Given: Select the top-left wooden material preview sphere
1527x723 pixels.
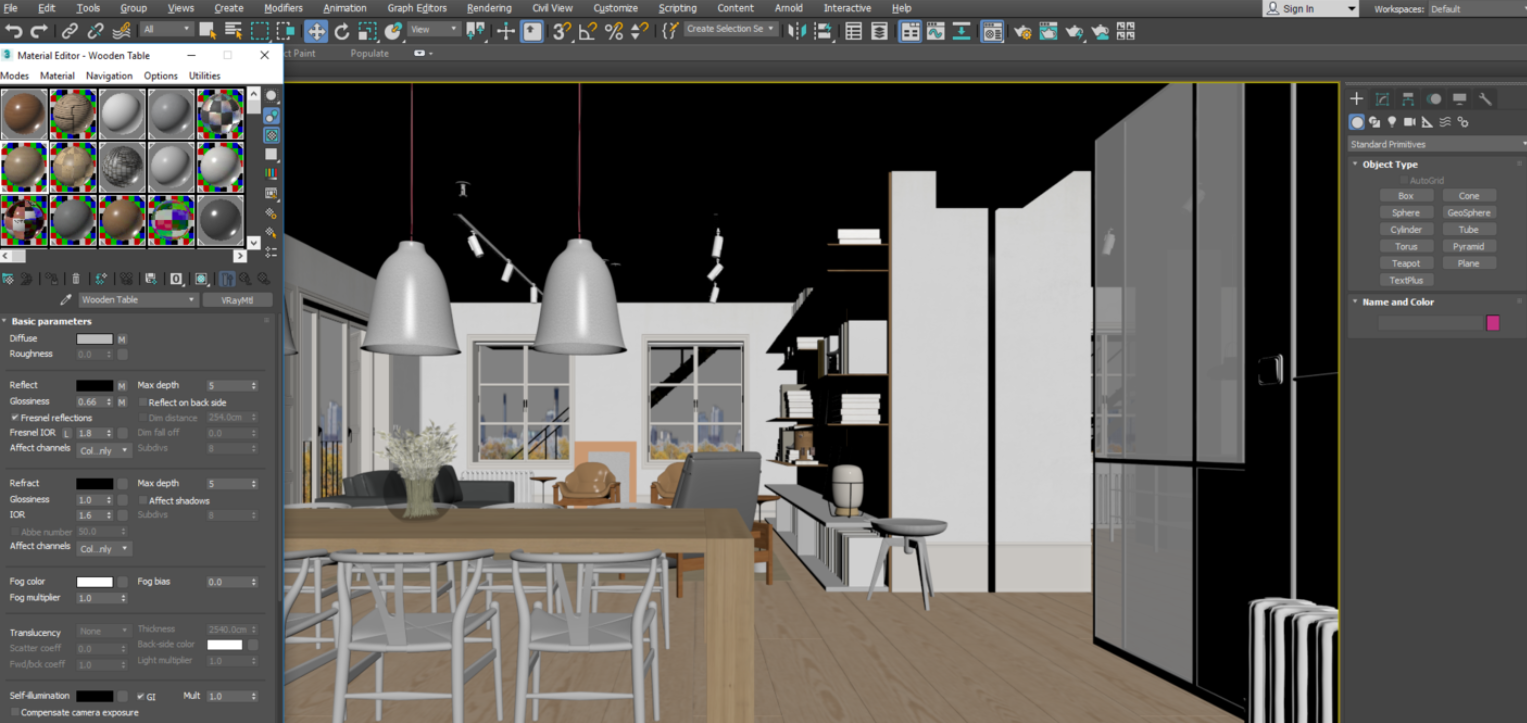Looking at the screenshot, I should (24, 113).
